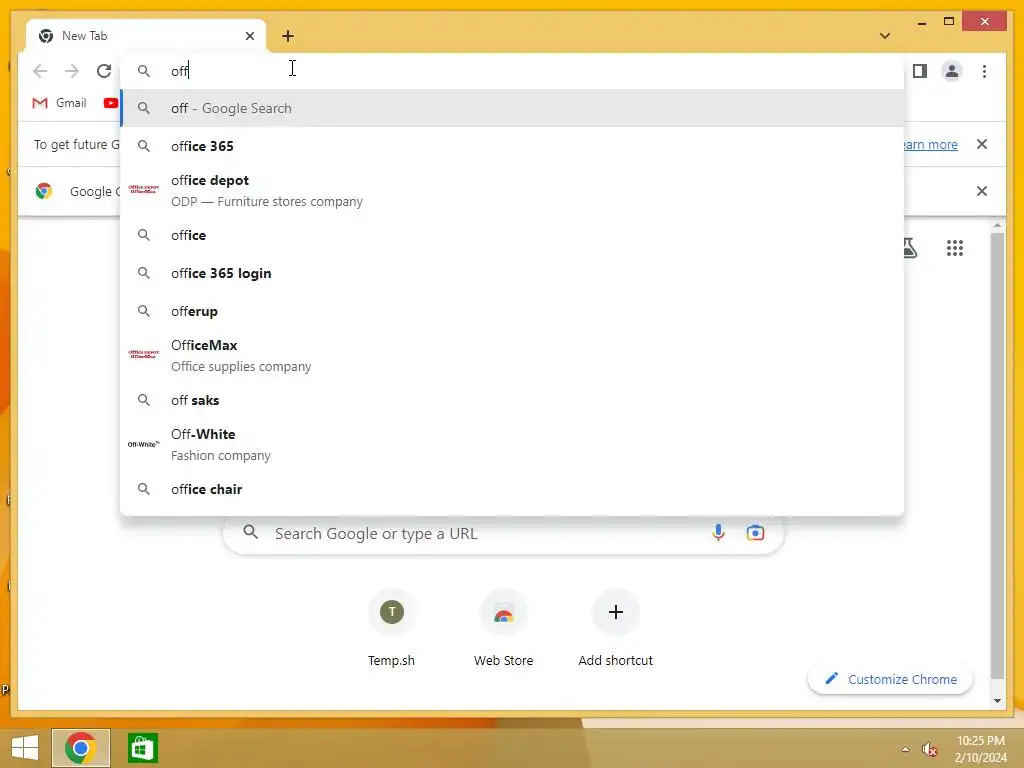Select the 'off - Google Search' suggestion
Screen dimensions: 1024x768
click(513, 108)
